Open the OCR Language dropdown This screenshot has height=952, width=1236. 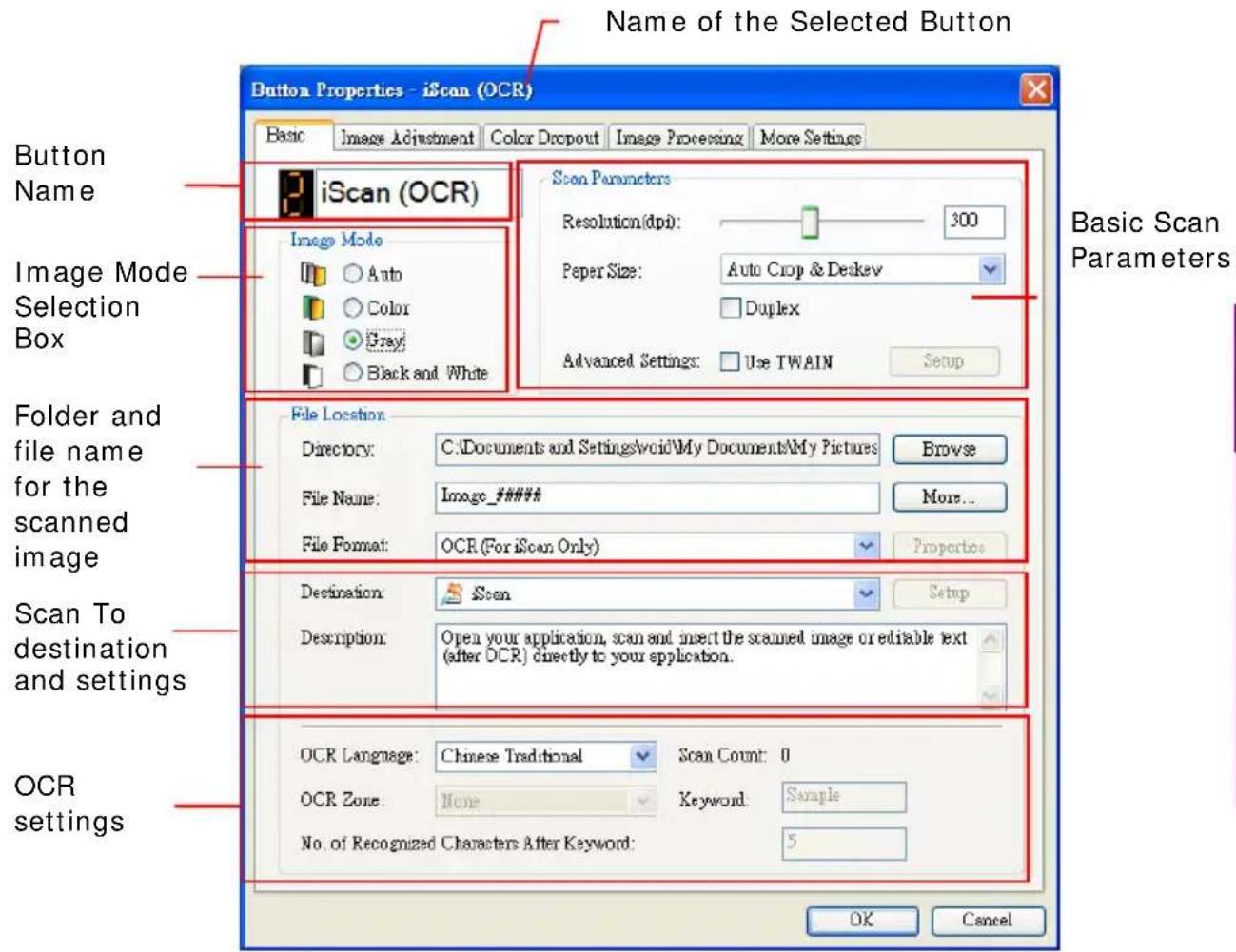(643, 756)
